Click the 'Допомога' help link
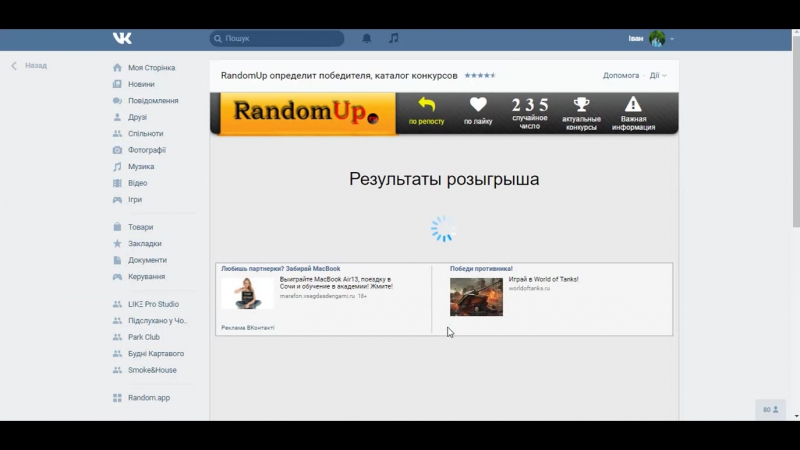Screen dimensions: 800x450 [621, 75]
